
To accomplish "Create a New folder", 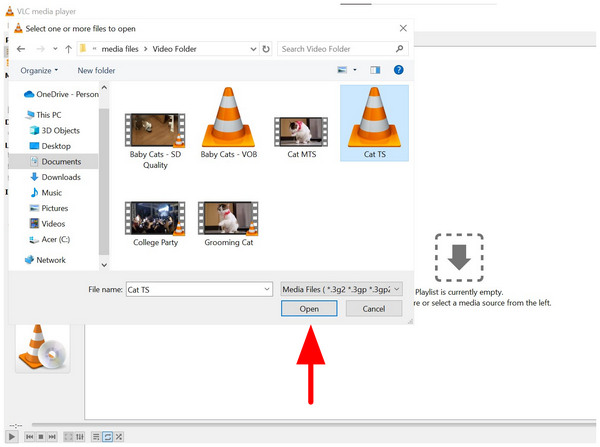I will point(96,70).
